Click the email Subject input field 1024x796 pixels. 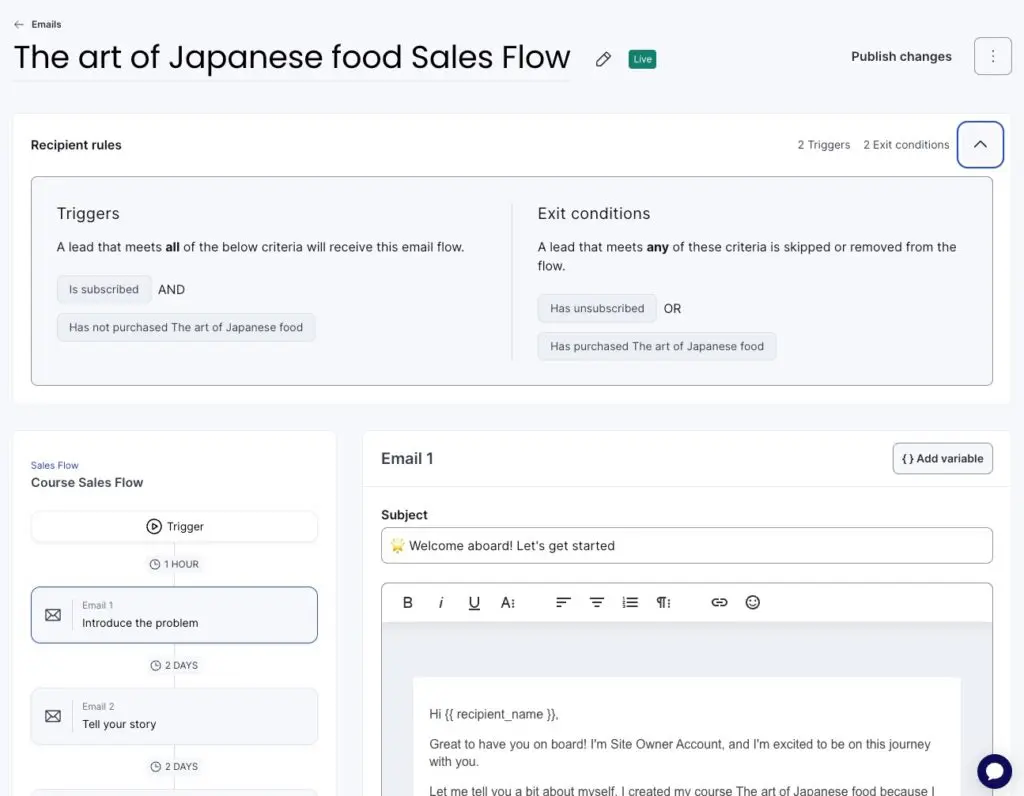point(686,546)
